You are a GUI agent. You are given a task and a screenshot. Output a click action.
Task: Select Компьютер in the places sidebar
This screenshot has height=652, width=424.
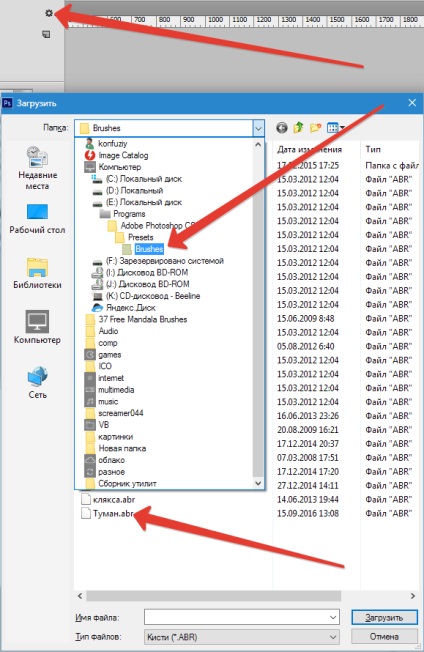[x=37, y=327]
